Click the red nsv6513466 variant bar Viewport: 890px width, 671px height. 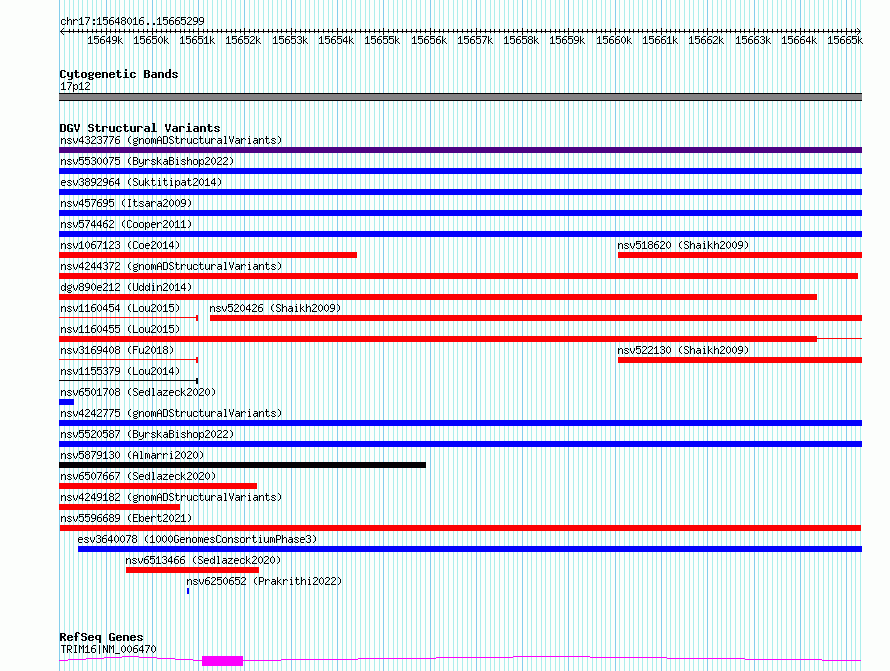point(192,570)
